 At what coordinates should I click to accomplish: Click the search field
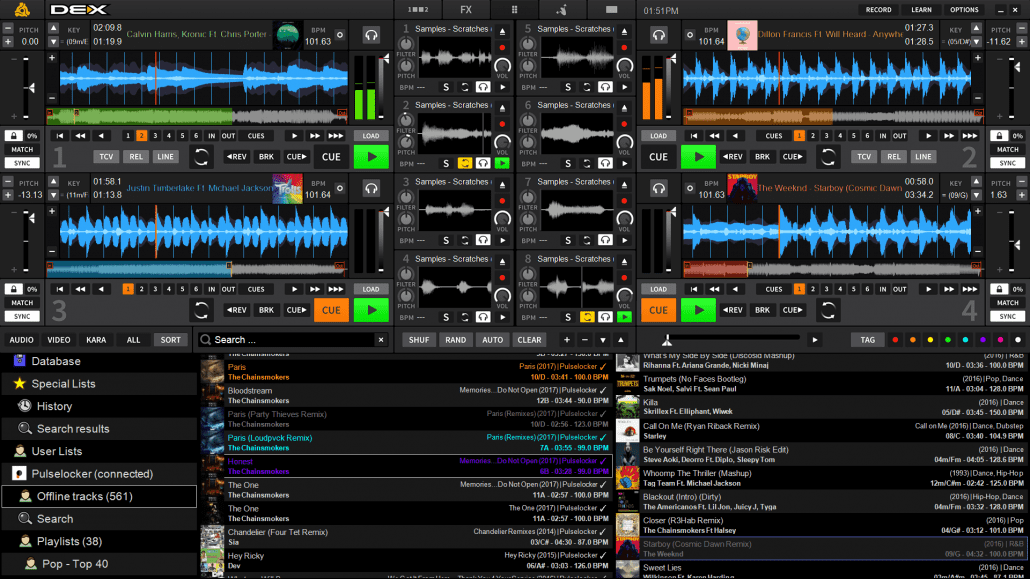point(287,340)
